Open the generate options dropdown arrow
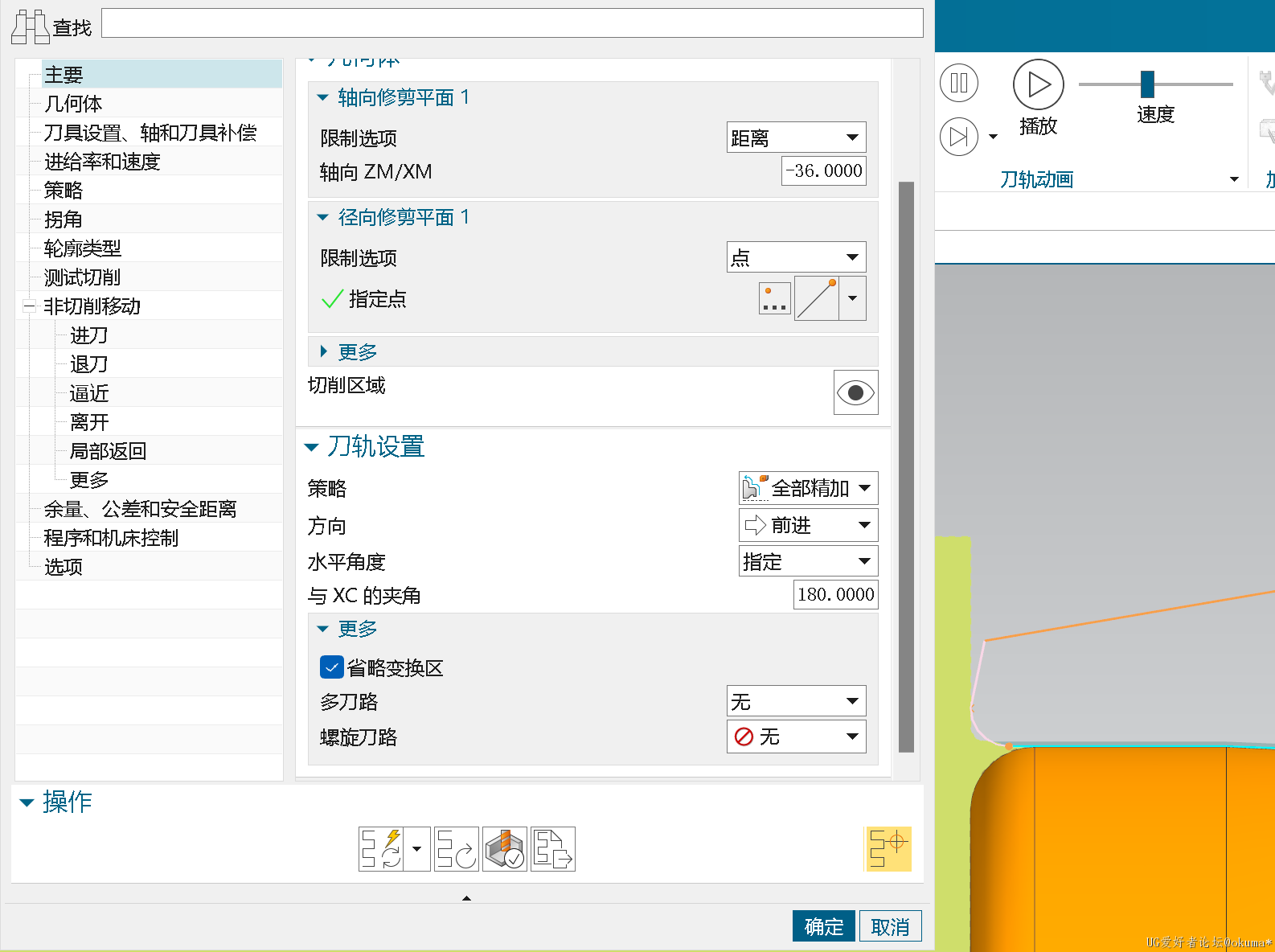 (x=416, y=849)
